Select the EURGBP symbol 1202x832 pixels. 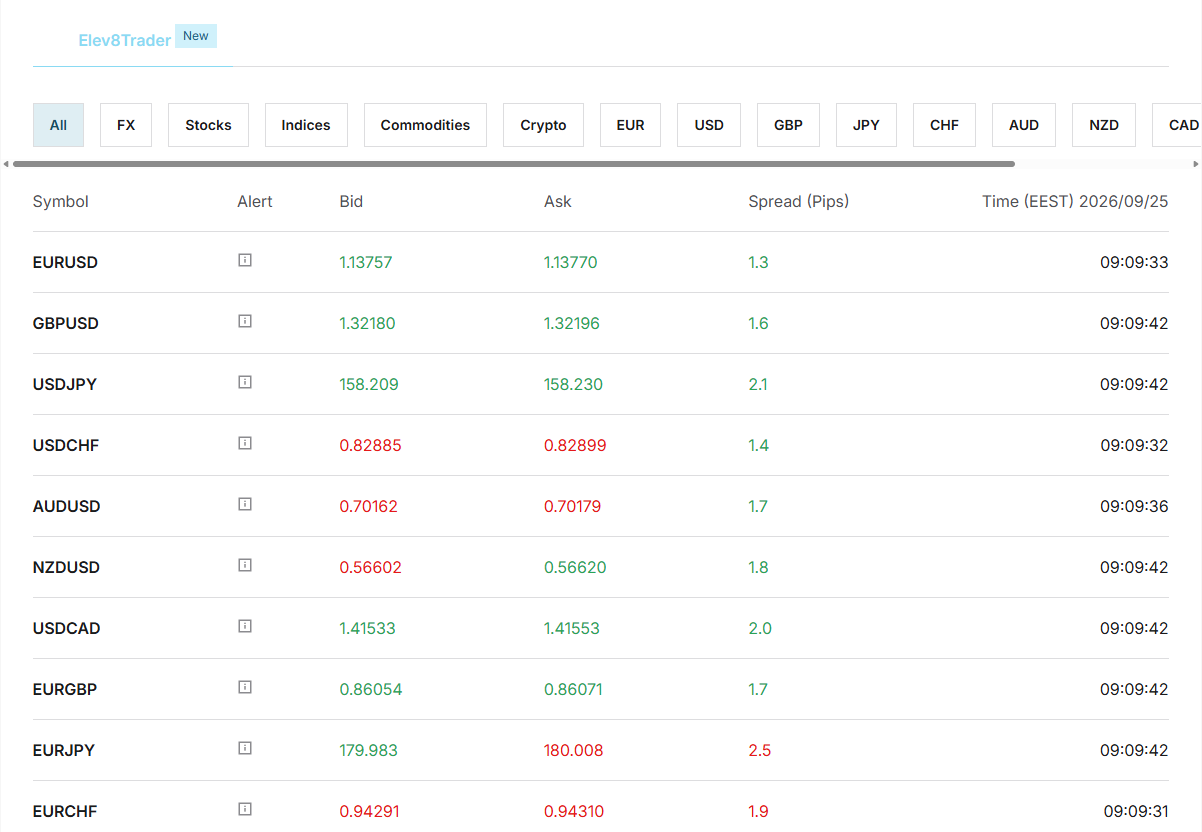tap(65, 689)
